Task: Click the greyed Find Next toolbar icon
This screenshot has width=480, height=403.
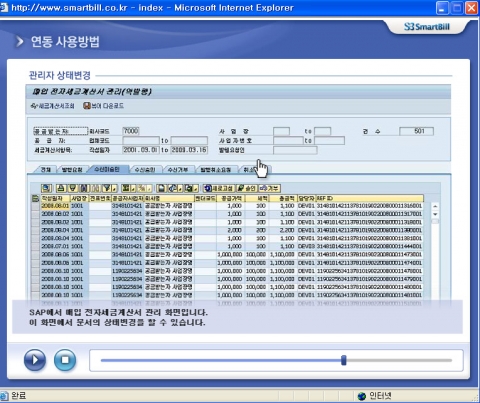Action: (x=96, y=188)
